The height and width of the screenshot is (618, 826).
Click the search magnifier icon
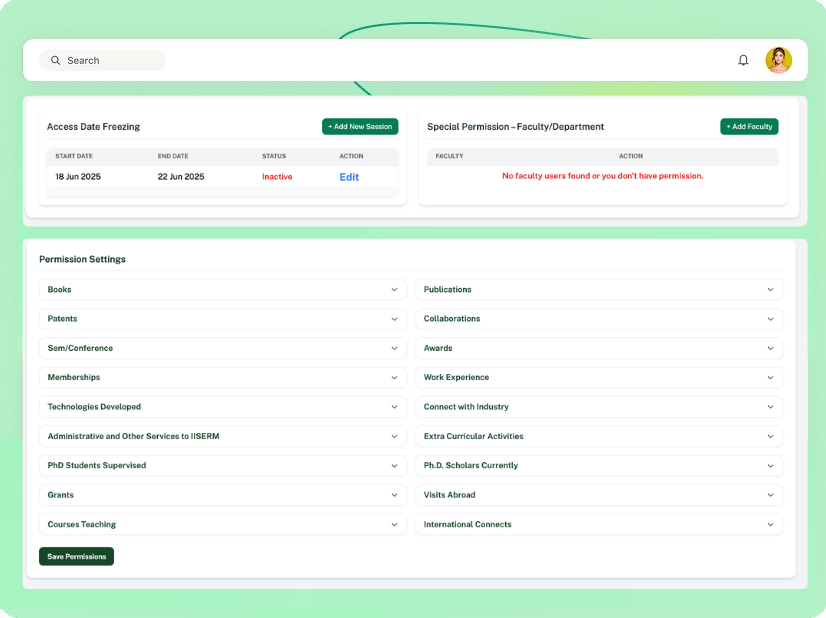56,60
